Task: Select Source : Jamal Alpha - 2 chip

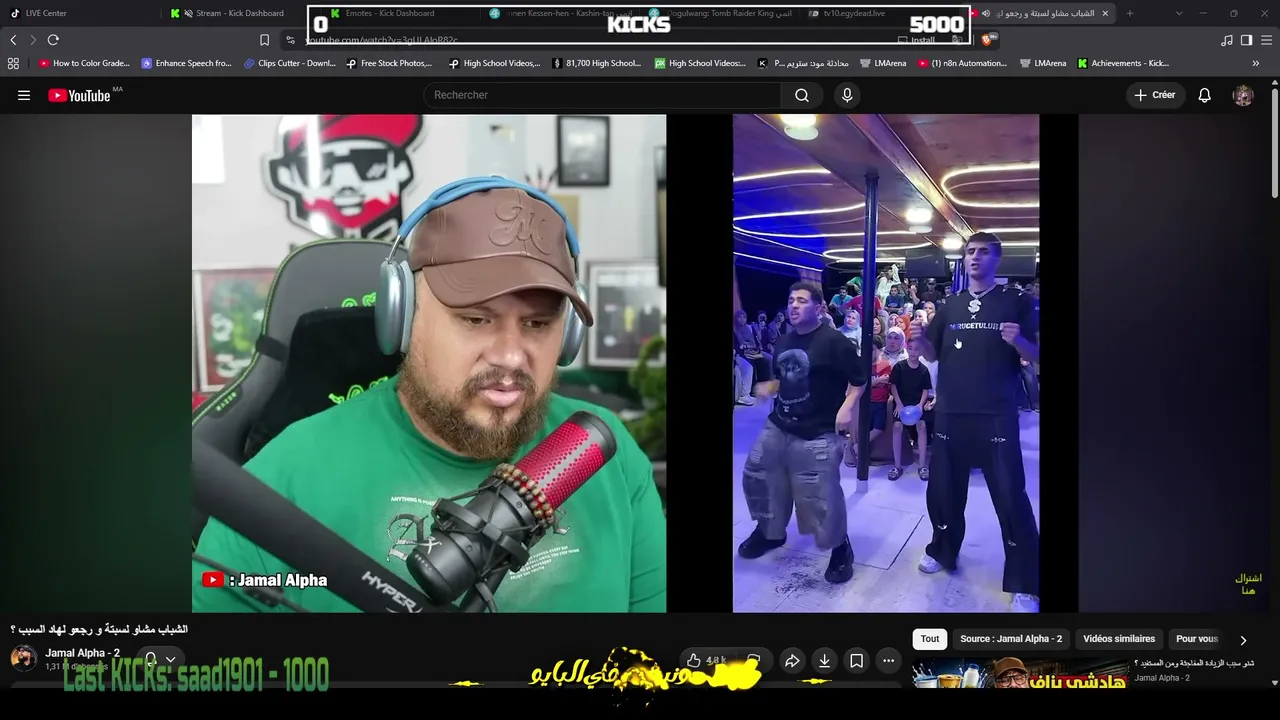Action: (x=1011, y=639)
